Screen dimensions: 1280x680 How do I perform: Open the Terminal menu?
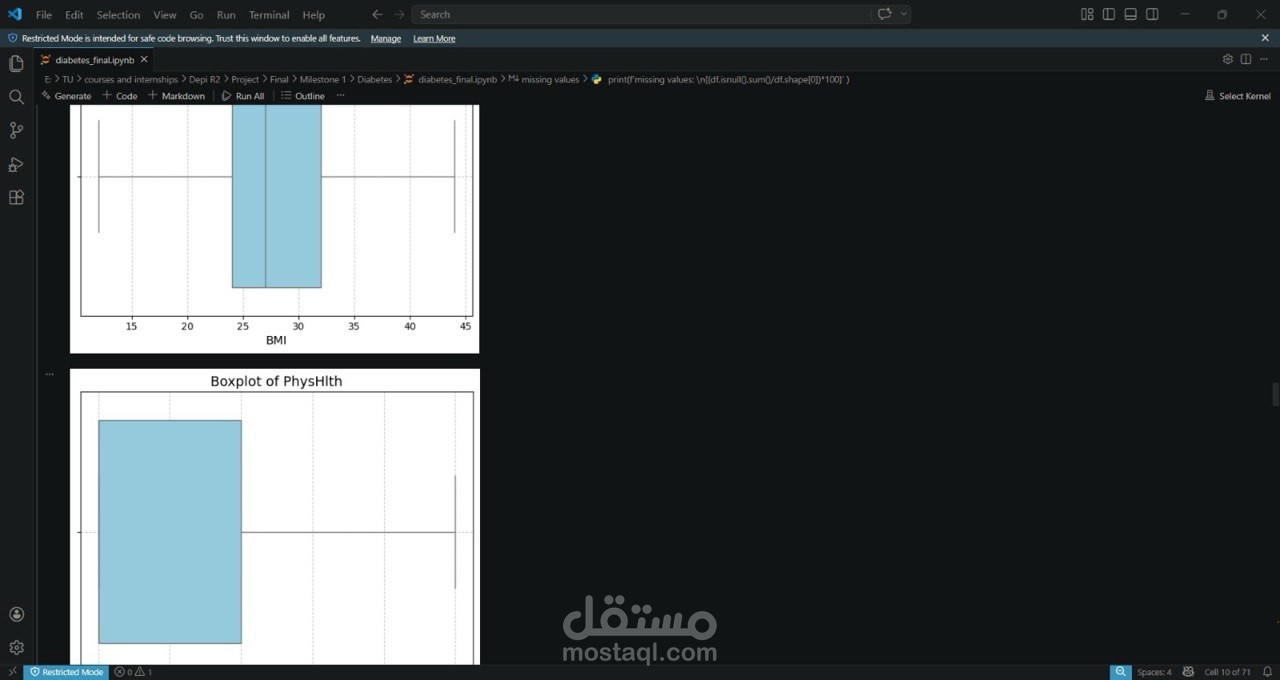pos(268,15)
